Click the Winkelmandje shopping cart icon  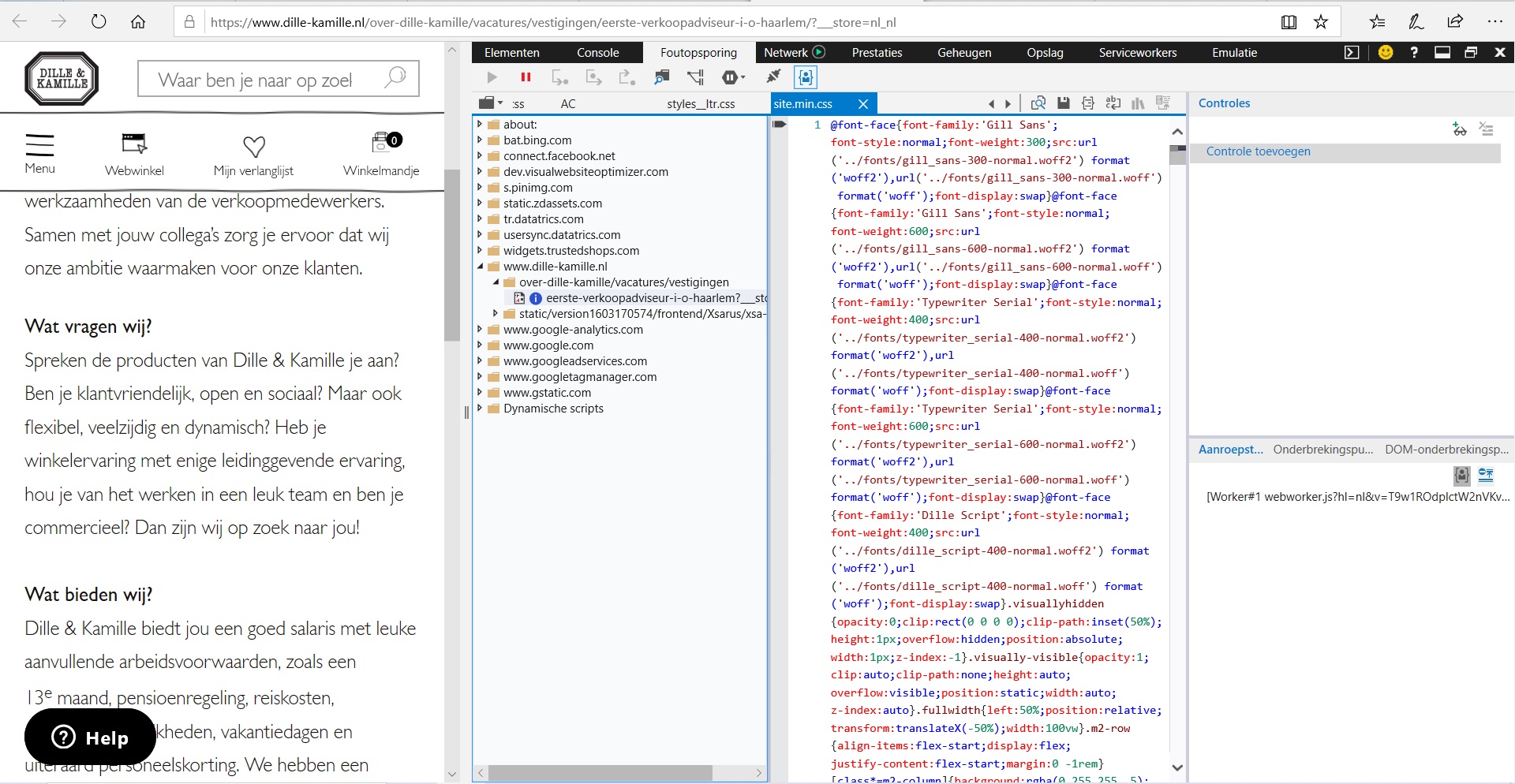(382, 143)
